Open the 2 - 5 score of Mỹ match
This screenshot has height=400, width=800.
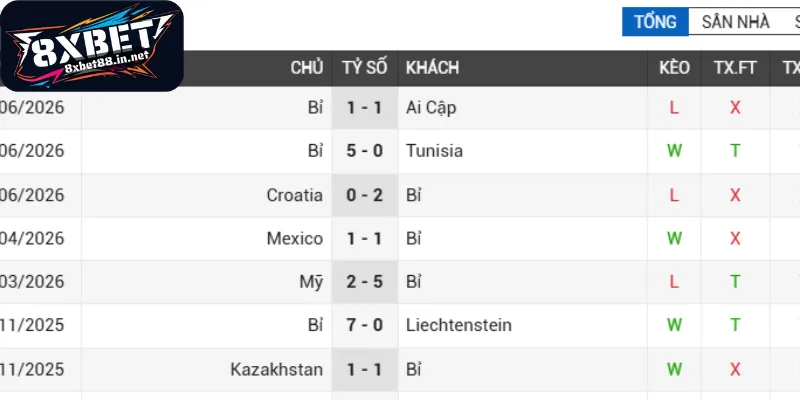pos(365,282)
